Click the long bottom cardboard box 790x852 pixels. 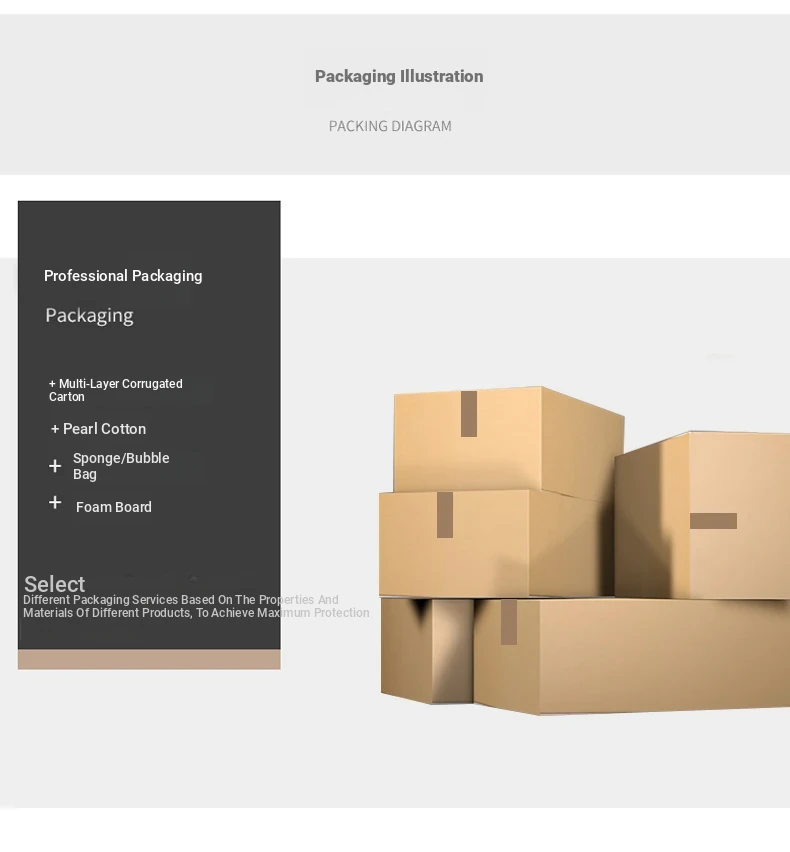[632, 655]
